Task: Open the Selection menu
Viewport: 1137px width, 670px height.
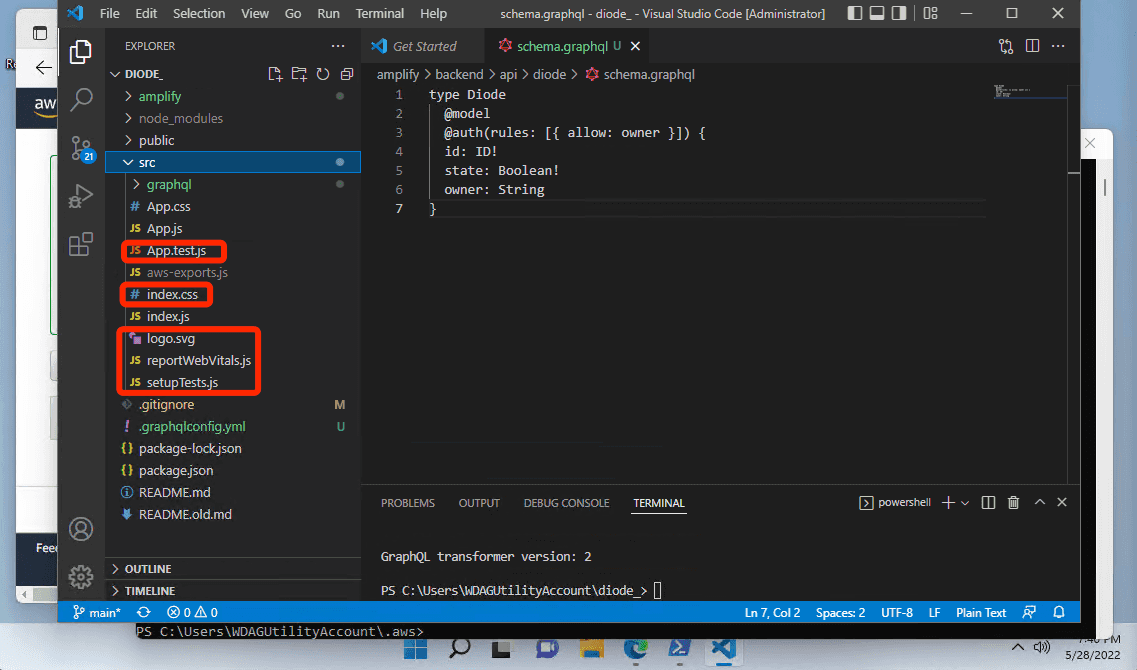Action: pos(199,13)
